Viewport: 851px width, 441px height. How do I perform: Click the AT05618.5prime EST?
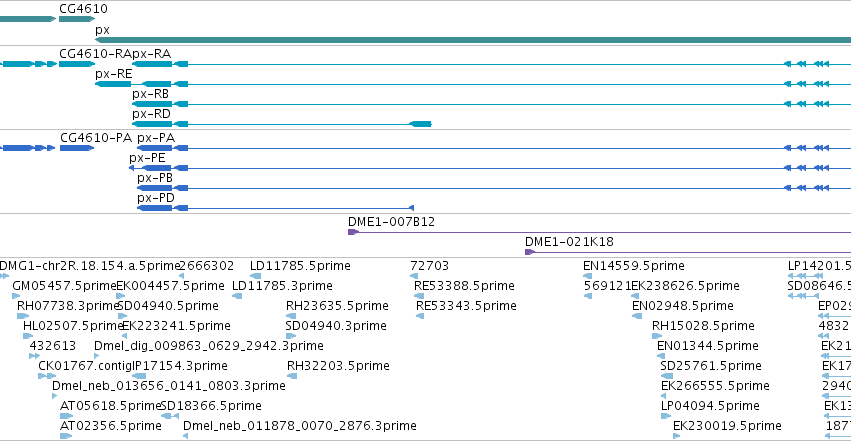point(66,417)
